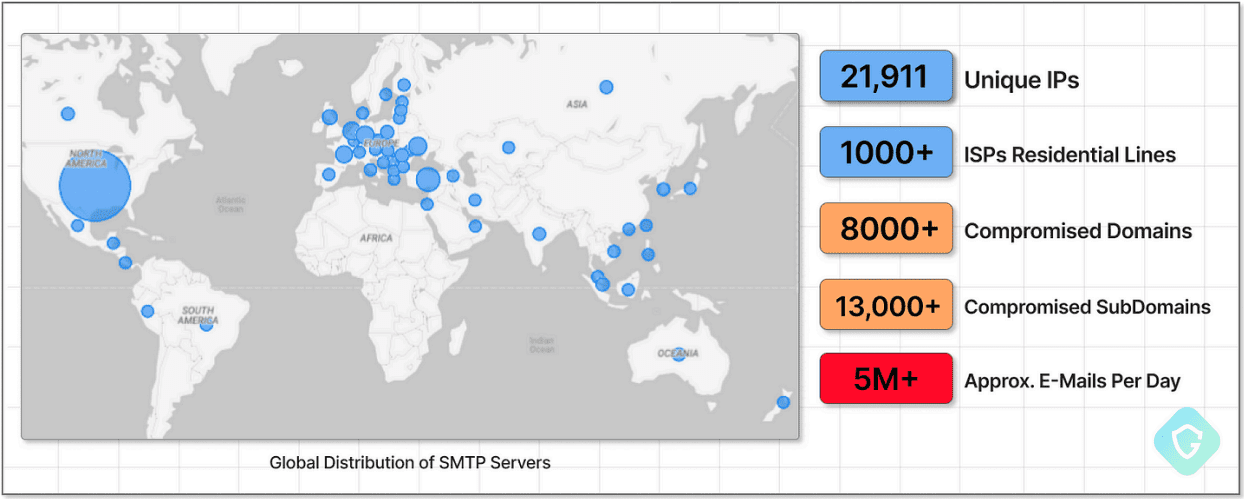
Task: Click the red 5M+ stat box
Action: 885,379
